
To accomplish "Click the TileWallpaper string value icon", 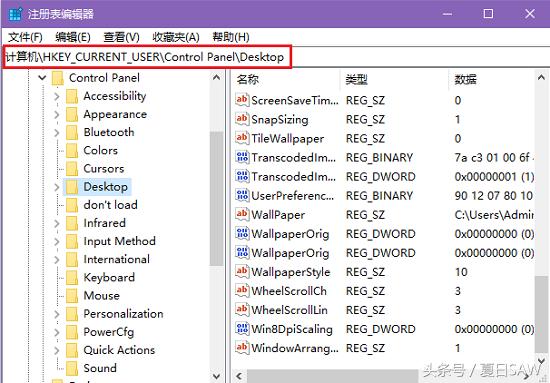I will tap(242, 138).
